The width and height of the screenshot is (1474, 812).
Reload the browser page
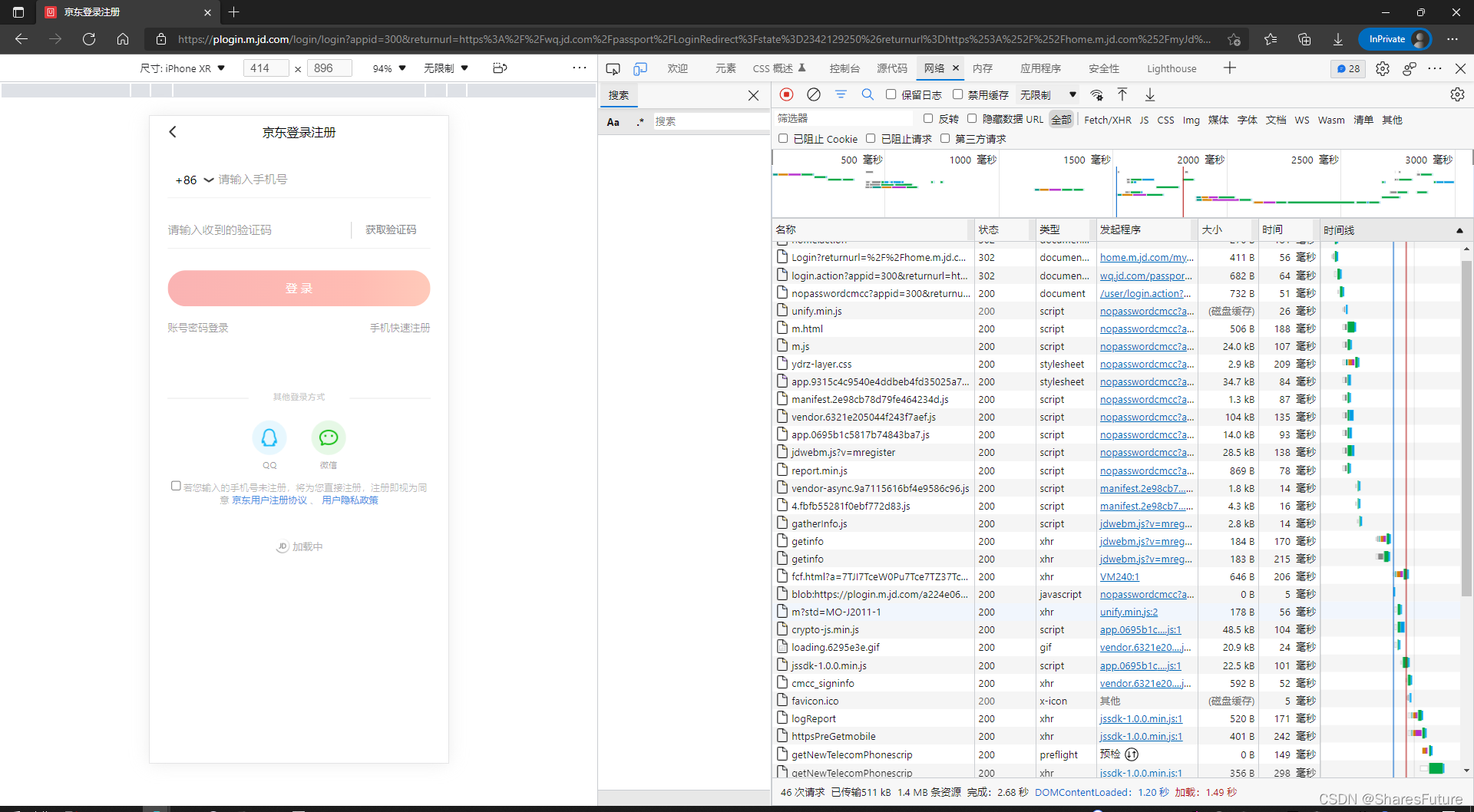coord(89,39)
